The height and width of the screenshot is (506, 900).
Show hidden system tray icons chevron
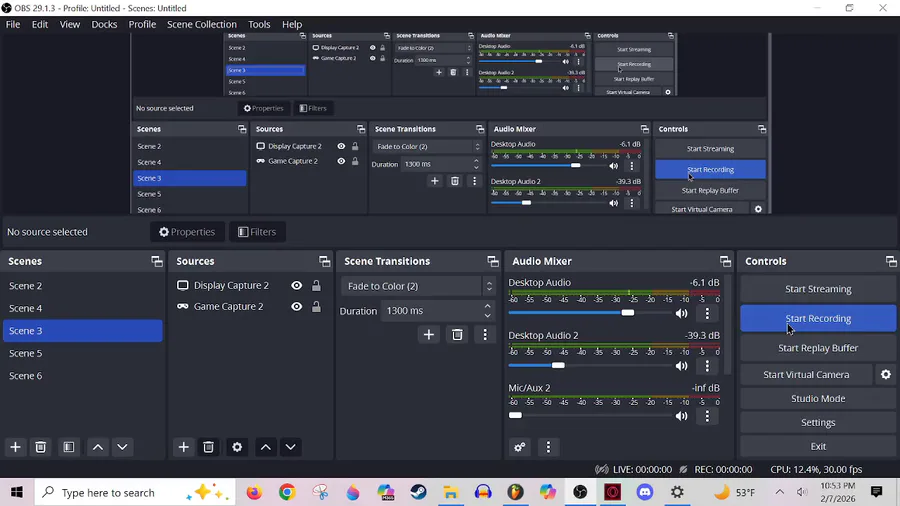coord(779,492)
